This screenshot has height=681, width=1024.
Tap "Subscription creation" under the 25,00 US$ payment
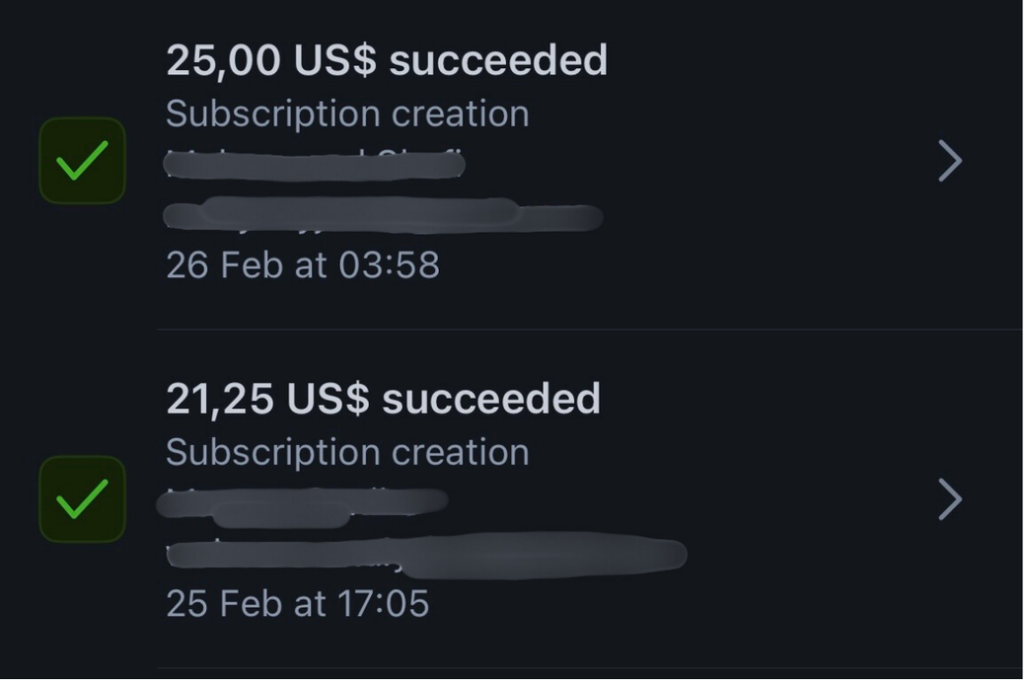[347, 114]
